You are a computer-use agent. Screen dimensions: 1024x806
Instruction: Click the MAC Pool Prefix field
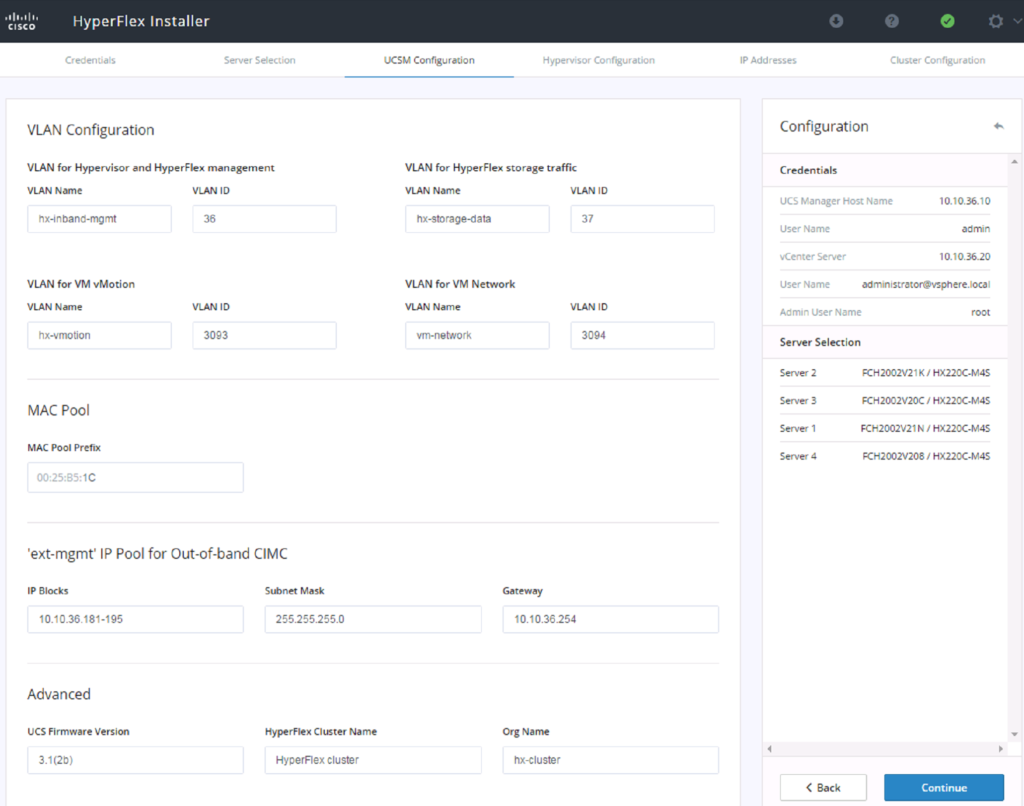click(x=135, y=477)
